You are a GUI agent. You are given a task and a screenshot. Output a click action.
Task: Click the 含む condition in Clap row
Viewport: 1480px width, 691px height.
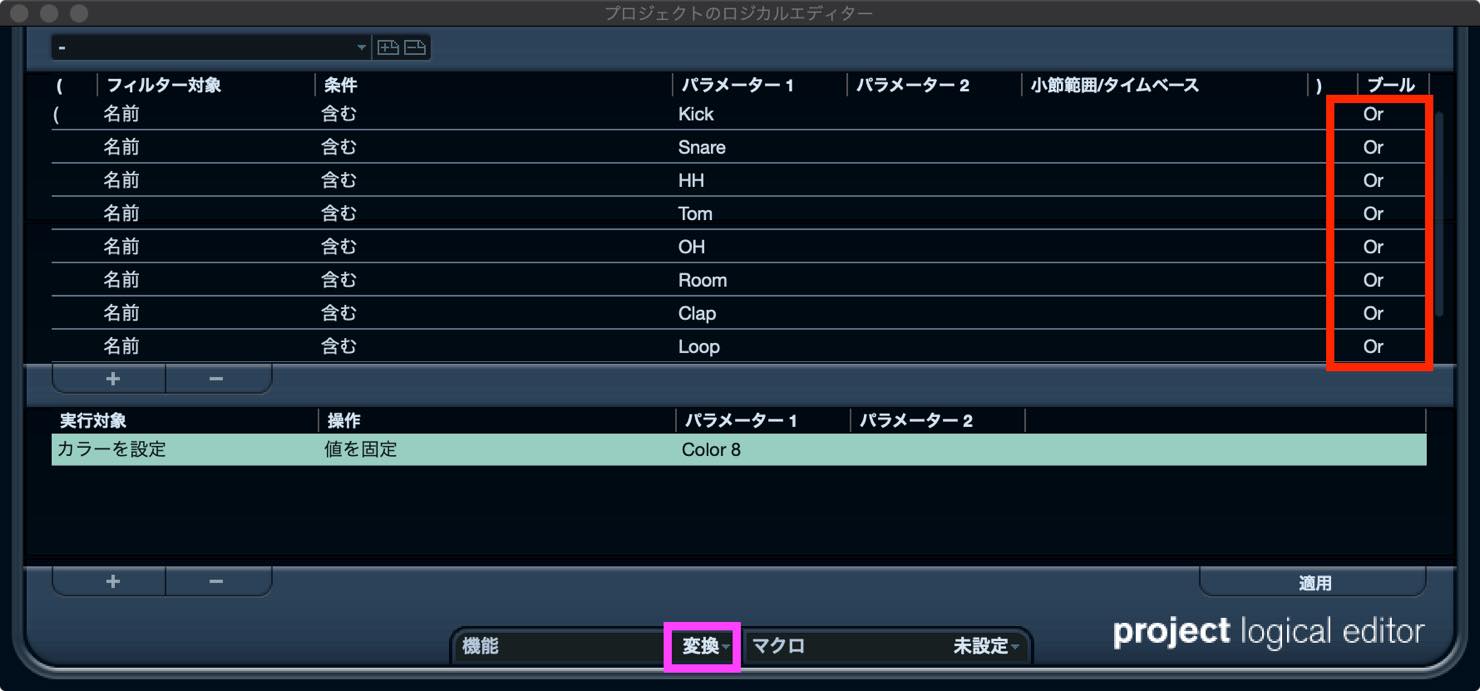(x=339, y=313)
